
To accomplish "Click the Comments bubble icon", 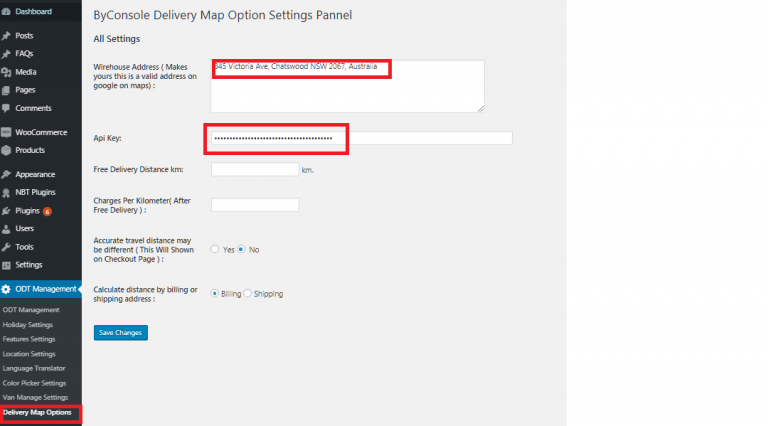I will tap(7, 108).
